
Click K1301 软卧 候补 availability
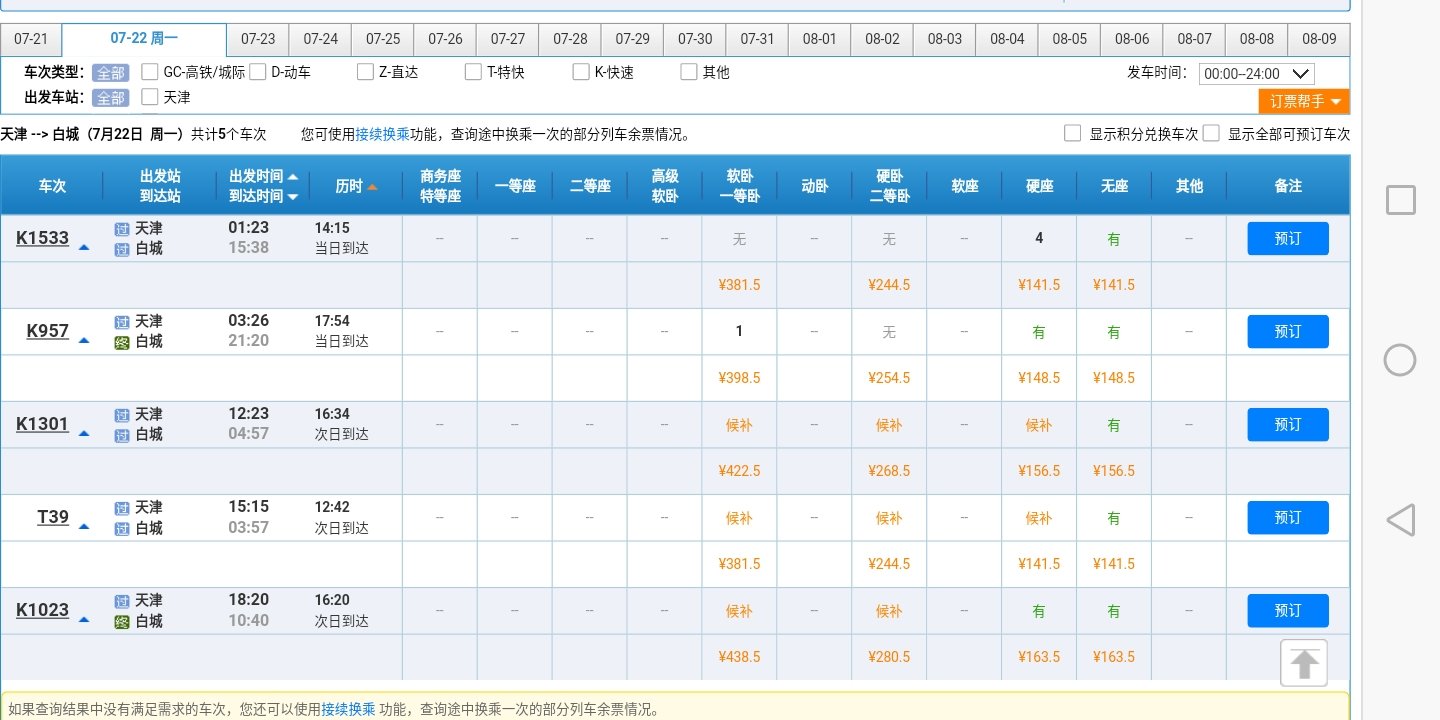(739, 425)
